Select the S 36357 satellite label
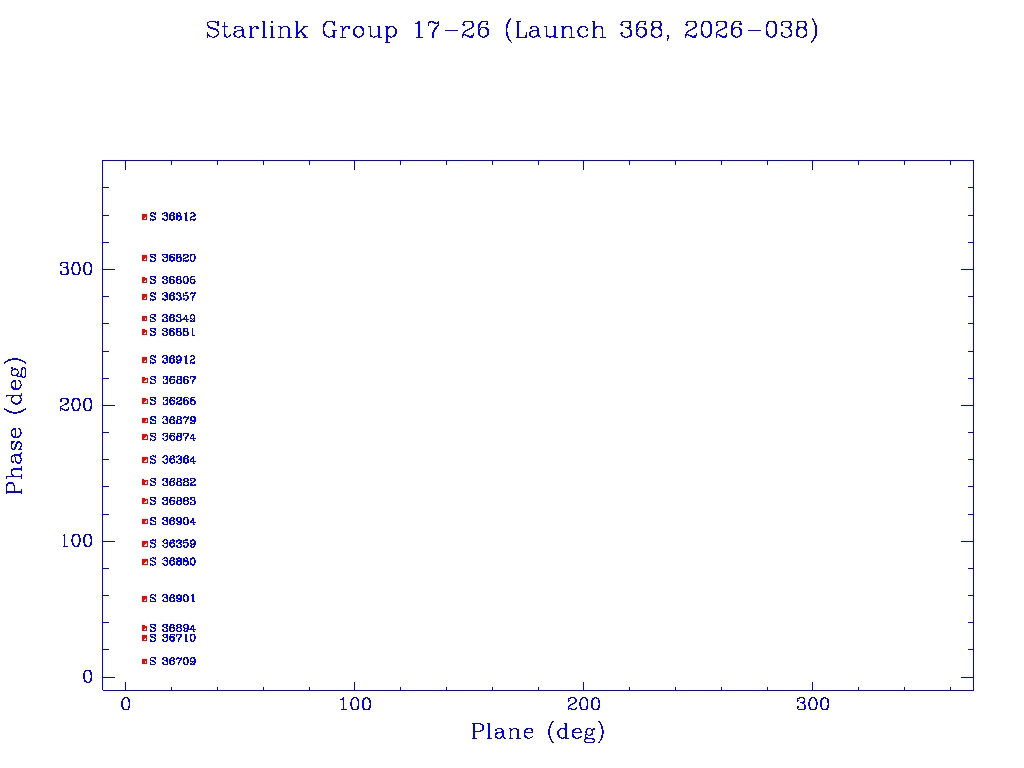 (173, 297)
